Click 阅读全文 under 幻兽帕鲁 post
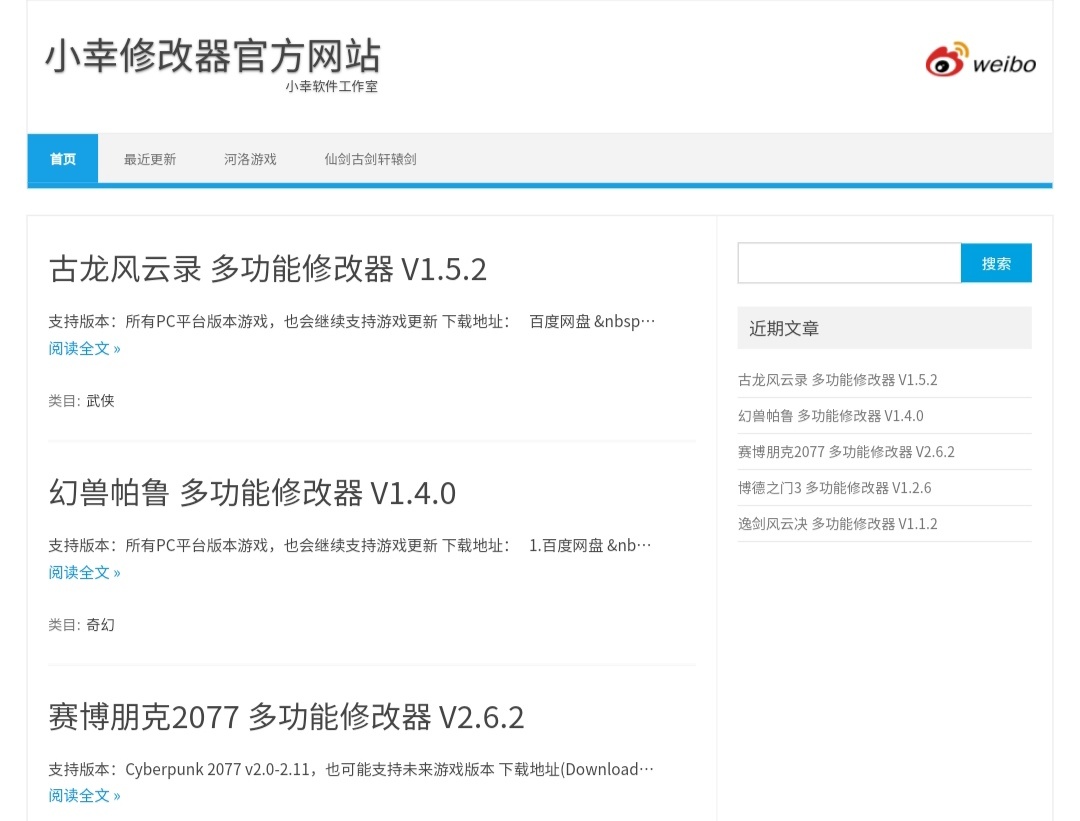This screenshot has height=821, width=1080. click(x=84, y=572)
